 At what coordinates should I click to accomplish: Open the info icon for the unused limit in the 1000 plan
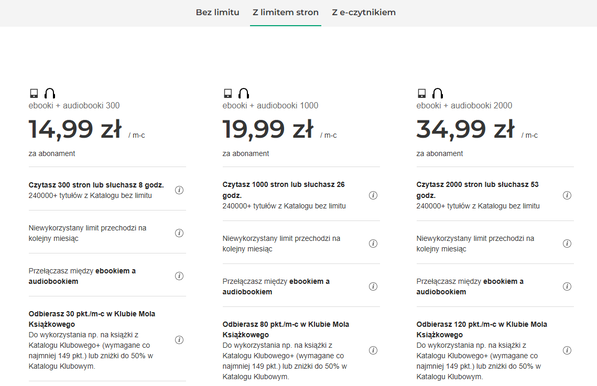click(373, 243)
